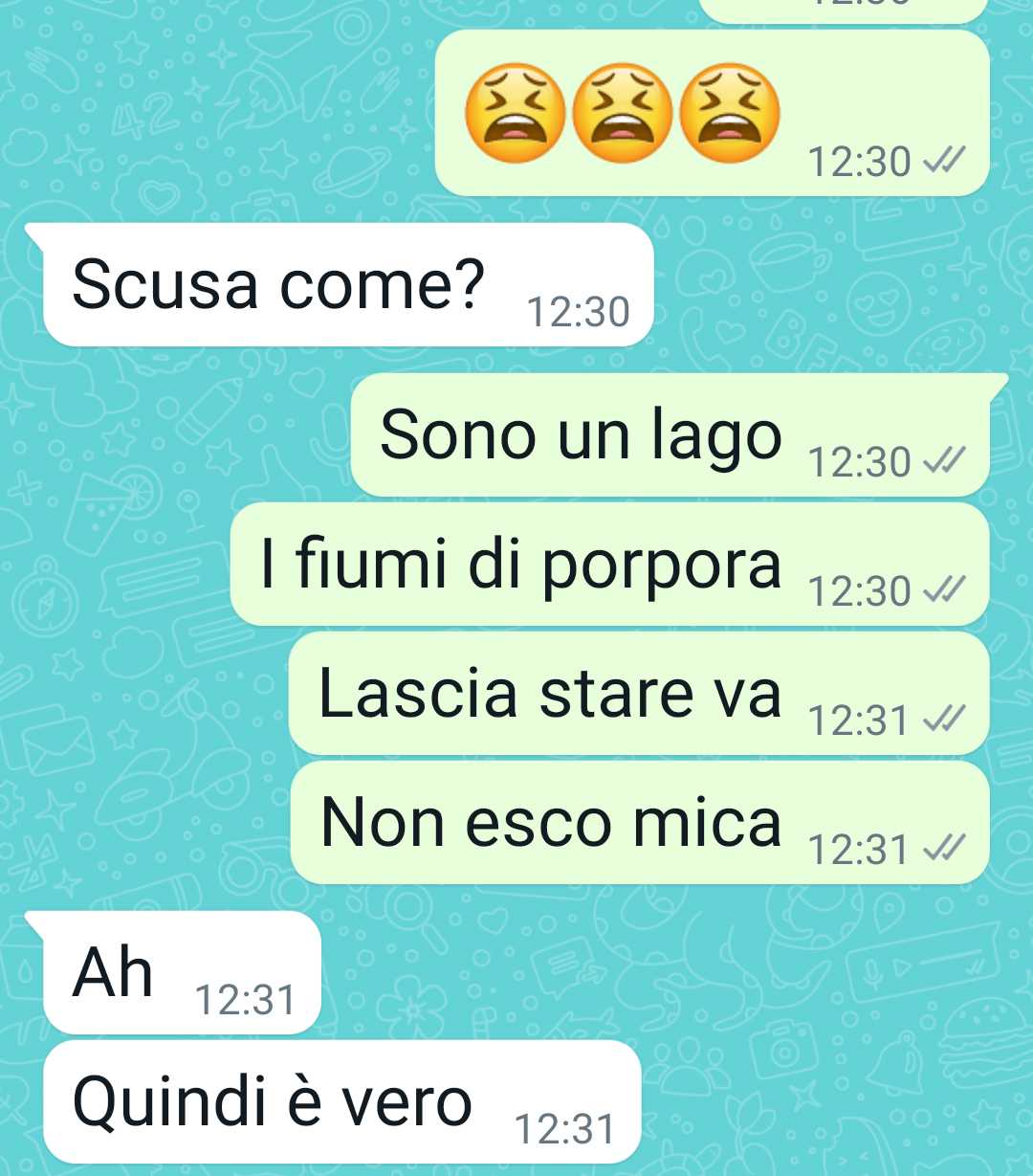Tap the first tired face emoji
This screenshot has width=1033, height=1176.
click(x=515, y=113)
